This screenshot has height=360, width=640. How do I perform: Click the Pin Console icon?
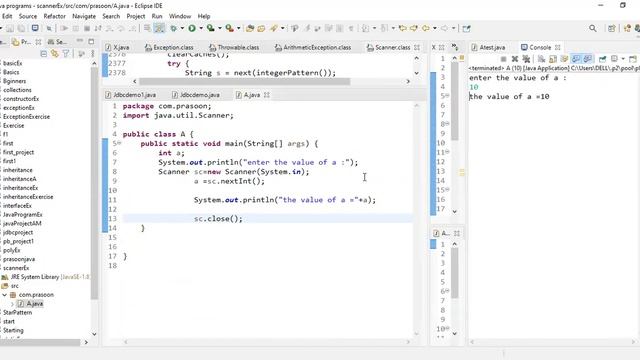(602, 59)
